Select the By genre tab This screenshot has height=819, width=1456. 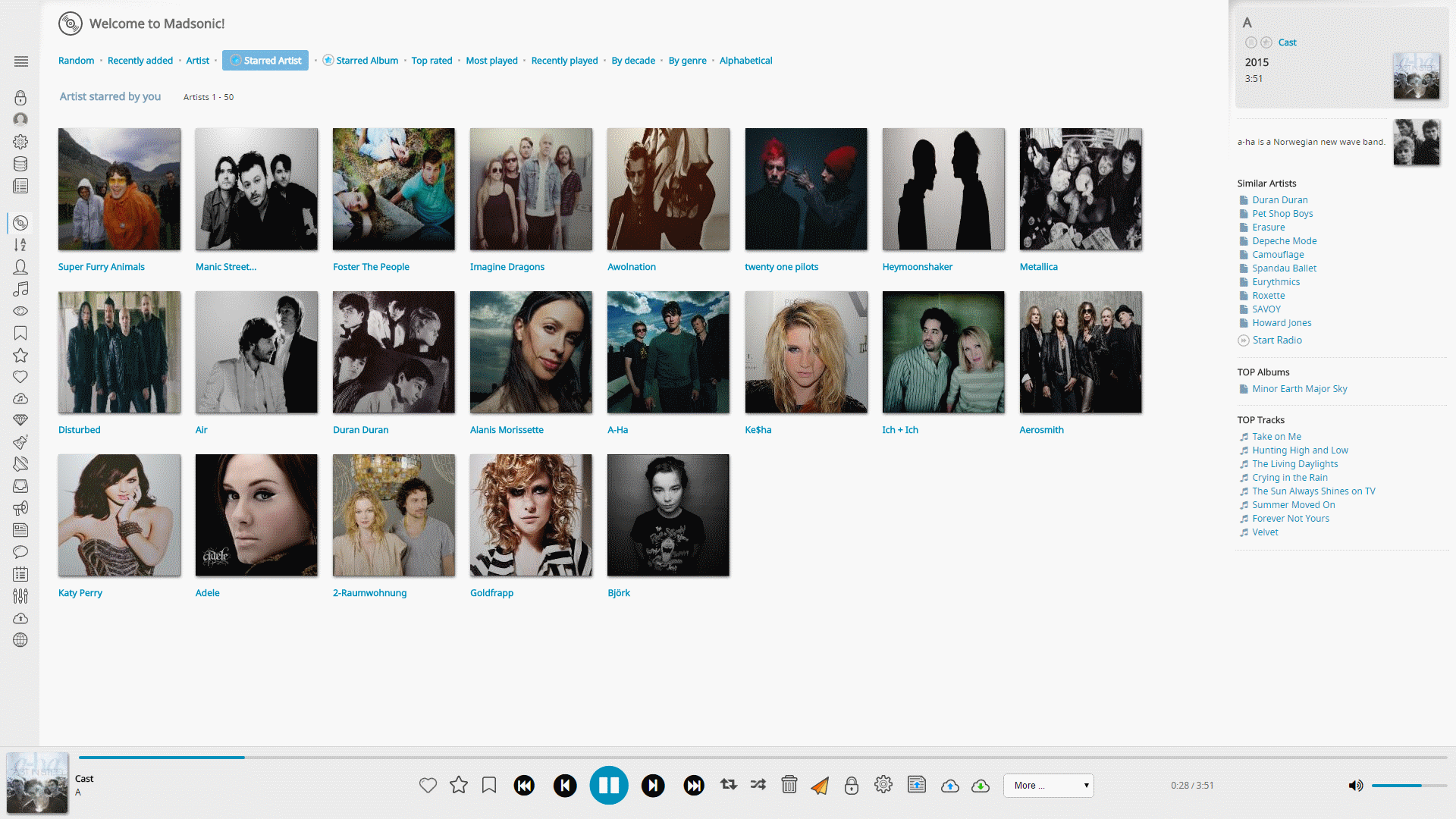[687, 61]
